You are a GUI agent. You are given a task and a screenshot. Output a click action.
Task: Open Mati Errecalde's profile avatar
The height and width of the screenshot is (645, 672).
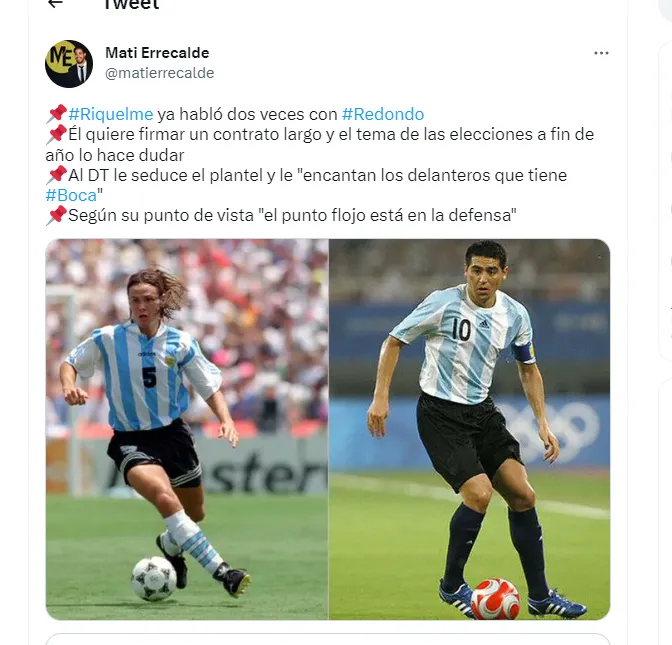[69, 64]
